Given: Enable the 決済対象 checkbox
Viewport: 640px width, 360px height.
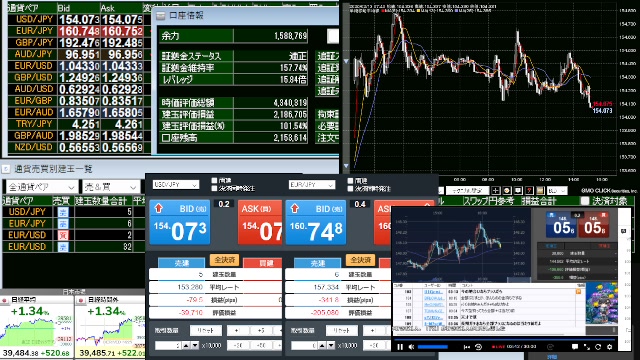Looking at the screenshot, I should pyautogui.click(x=585, y=201).
